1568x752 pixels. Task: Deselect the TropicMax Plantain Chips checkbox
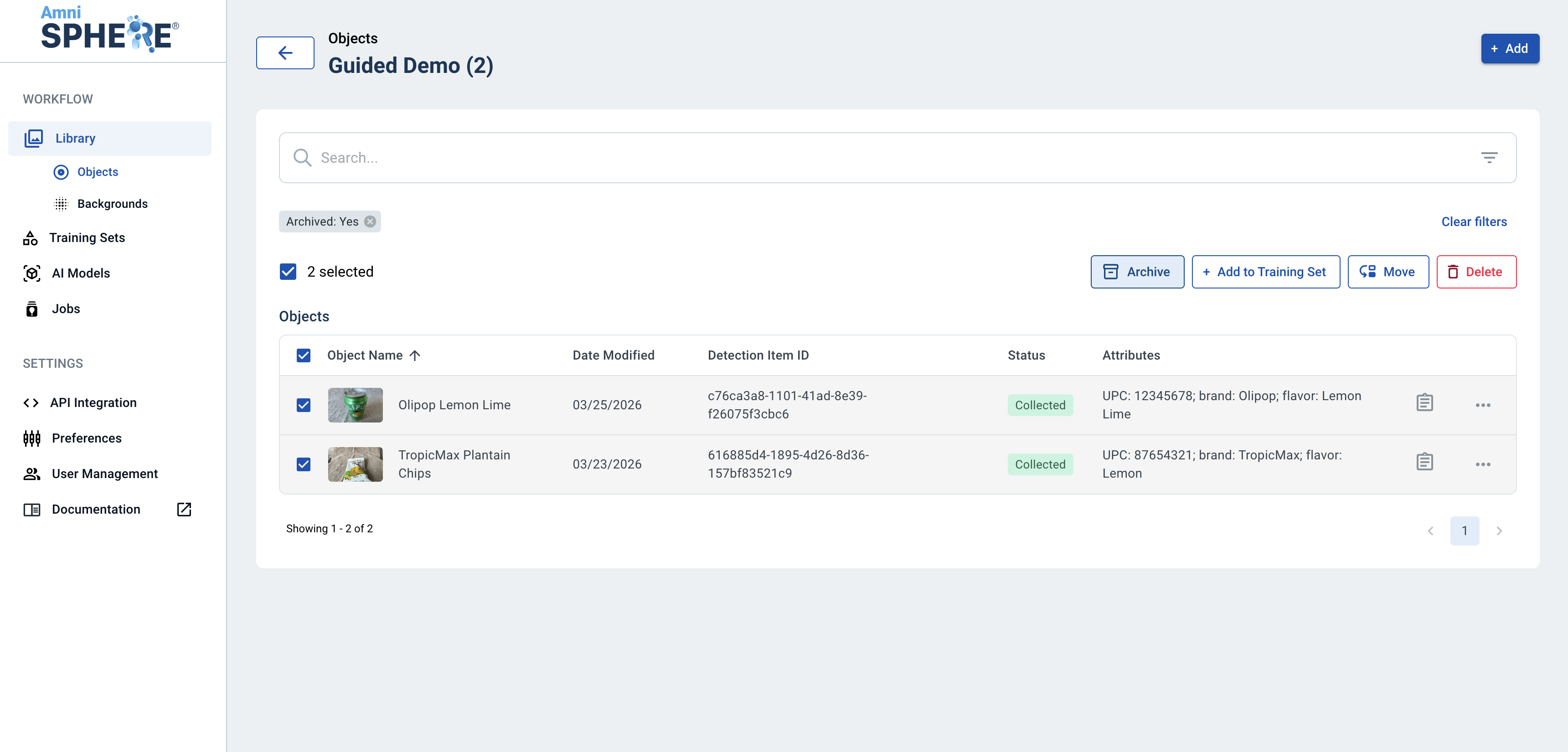303,464
